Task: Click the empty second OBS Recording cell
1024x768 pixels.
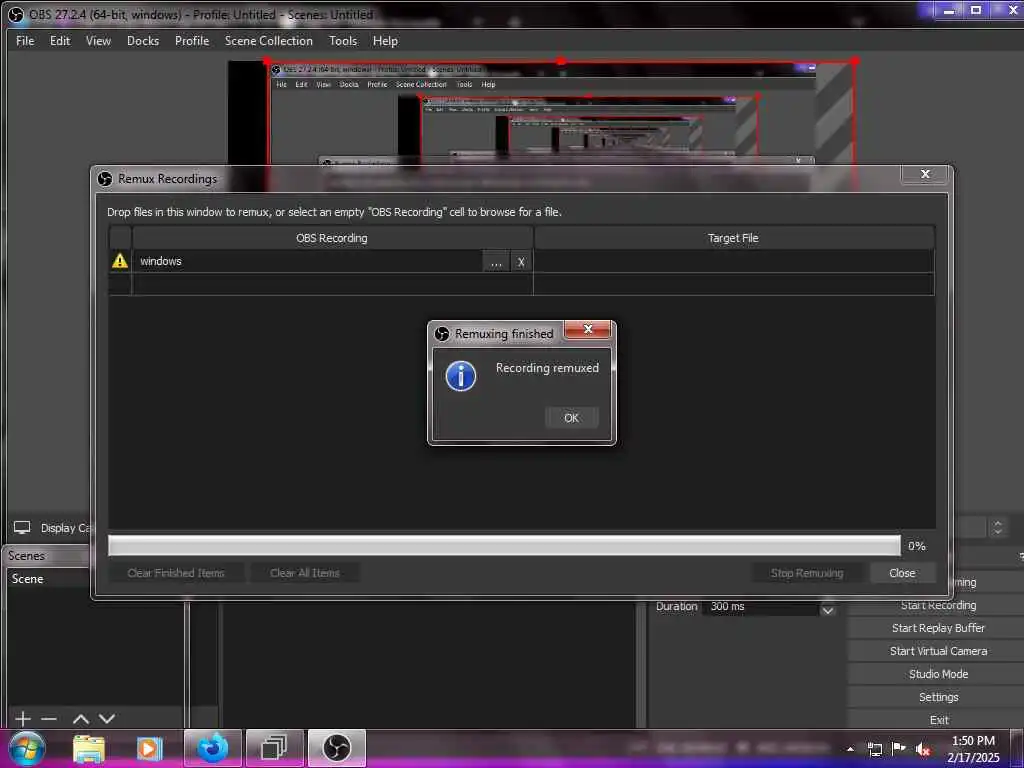Action: click(332, 284)
